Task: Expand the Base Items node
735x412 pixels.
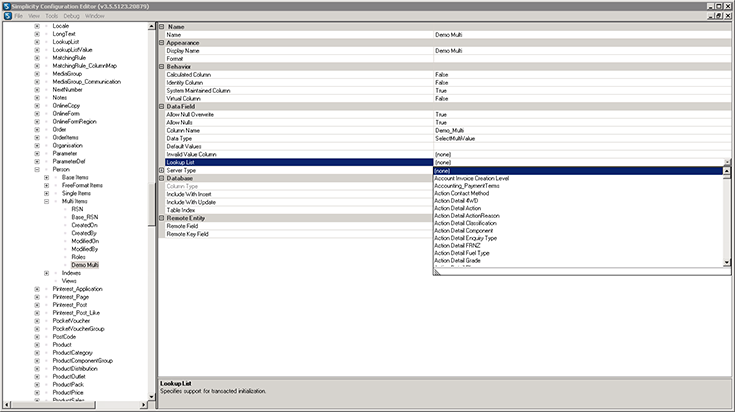Action: pyautogui.click(x=47, y=178)
